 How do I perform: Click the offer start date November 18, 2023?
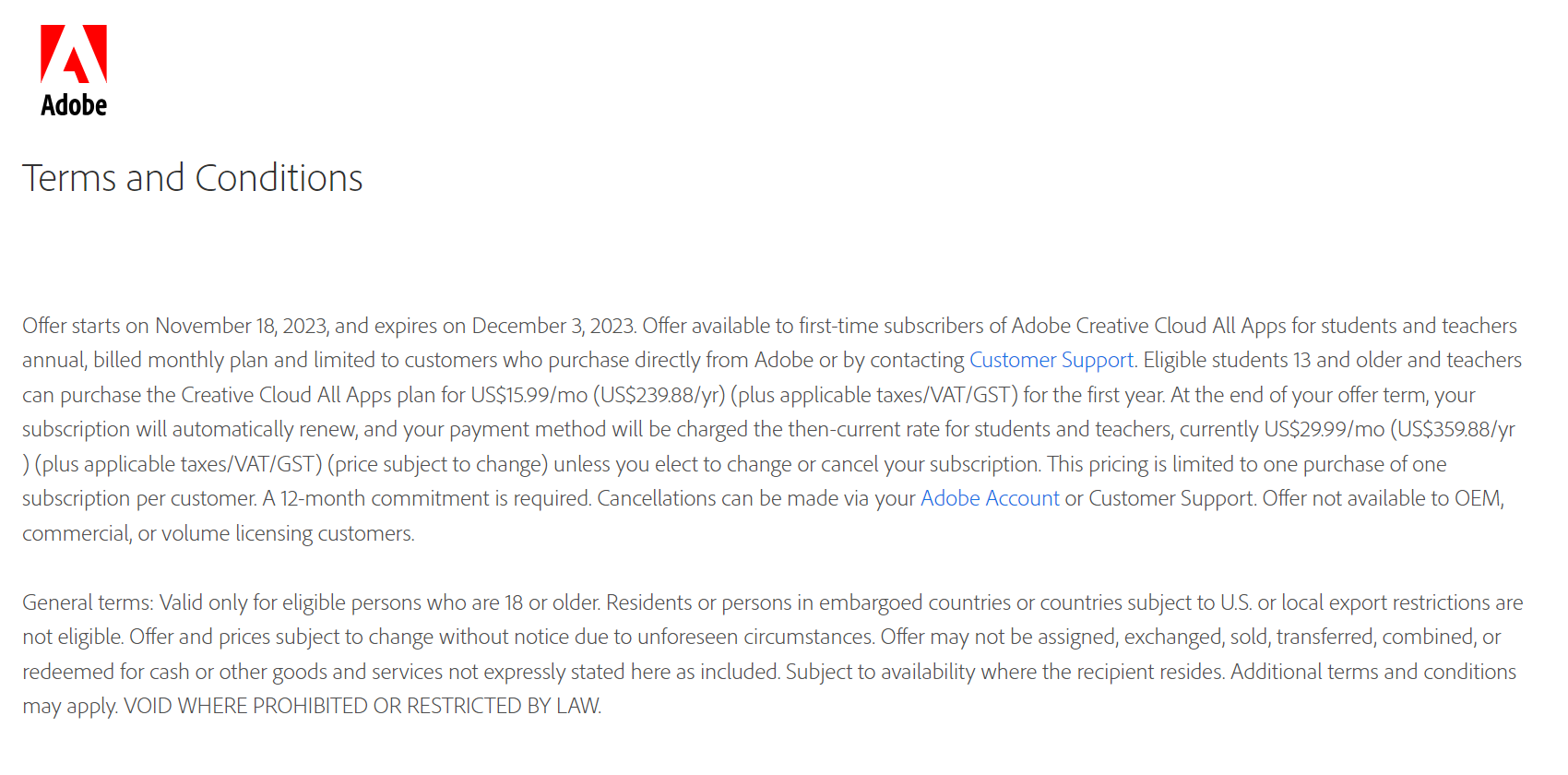click(x=242, y=326)
